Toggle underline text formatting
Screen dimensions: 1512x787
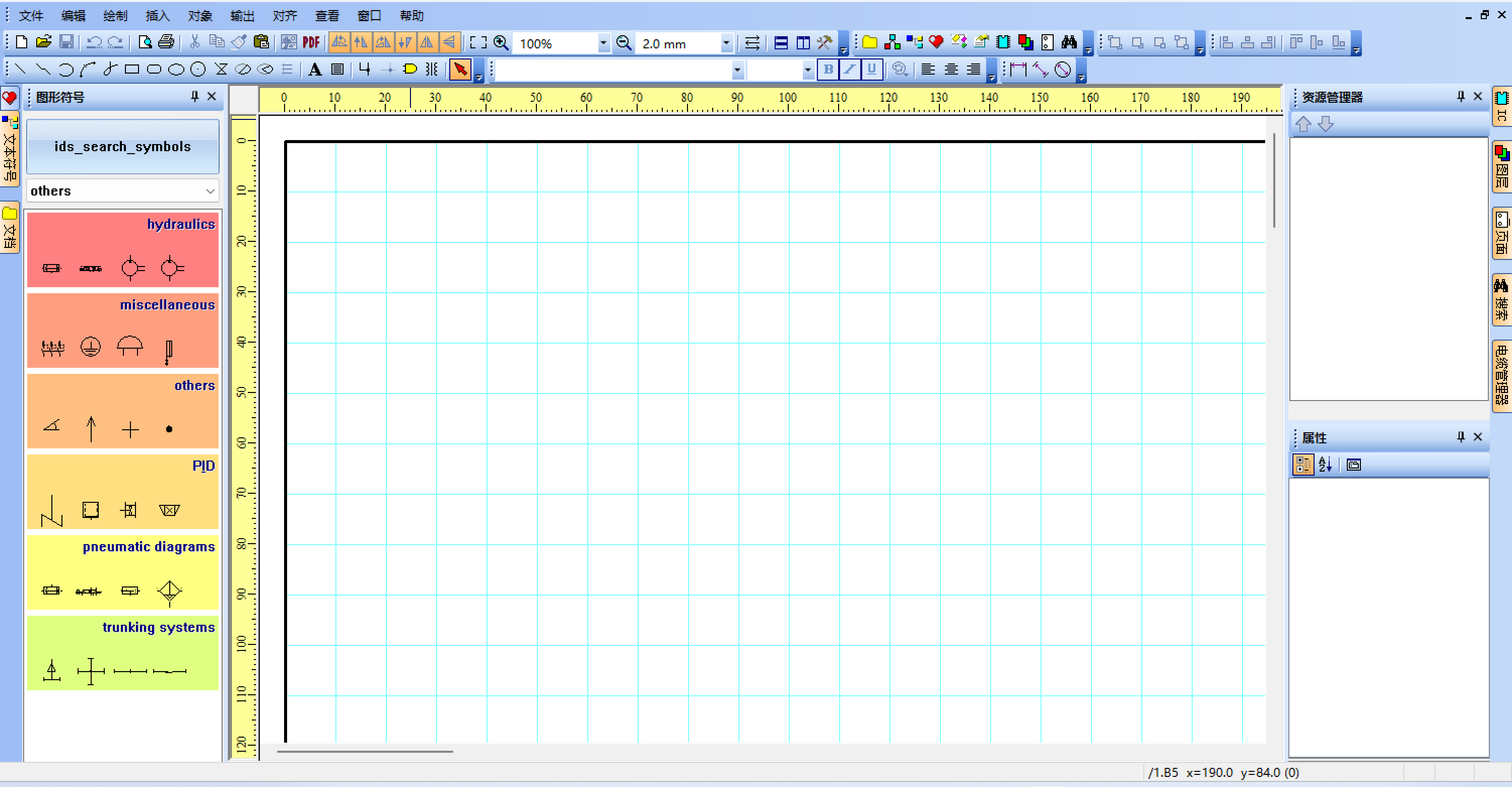(871, 70)
